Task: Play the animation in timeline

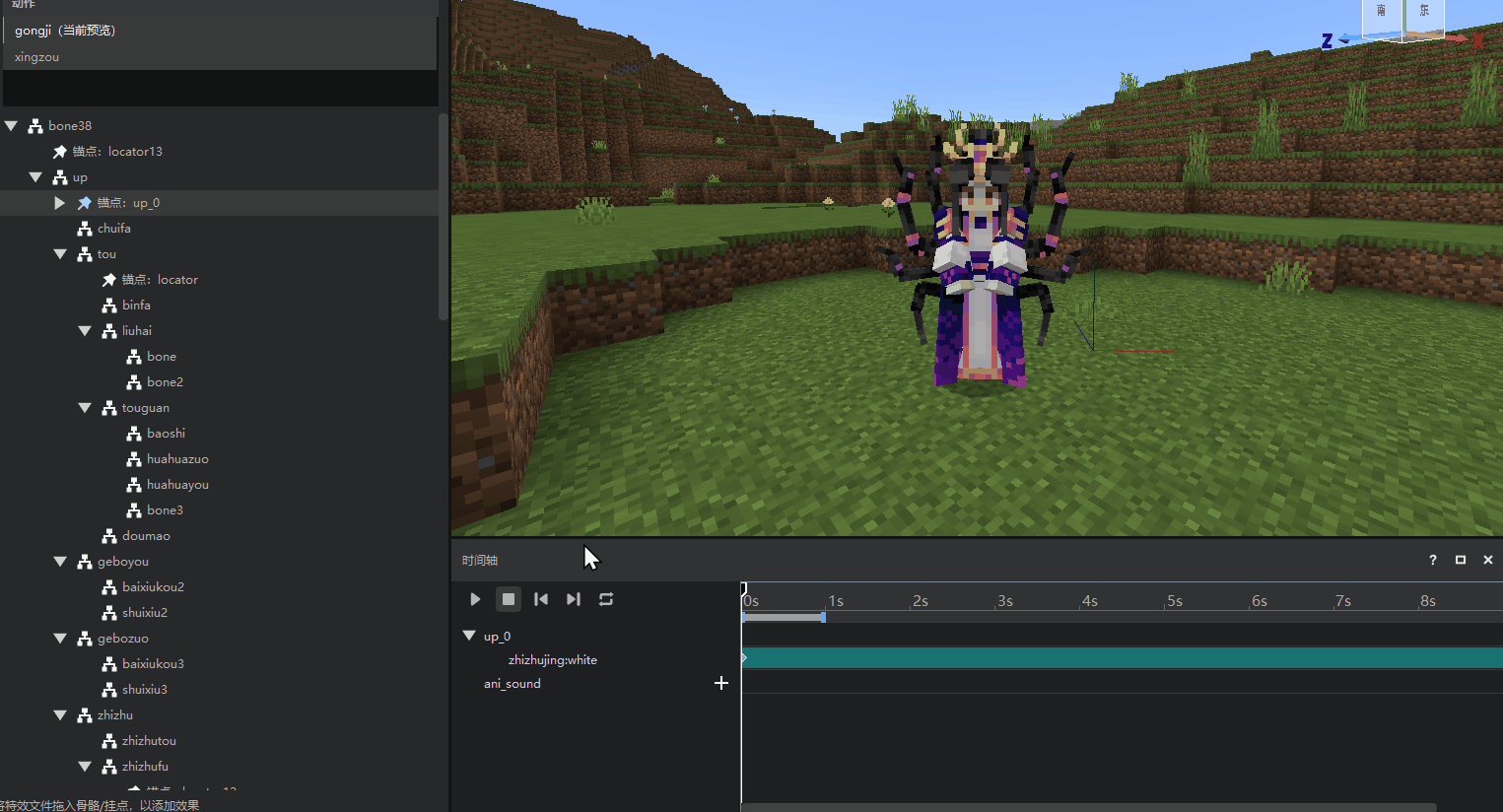Action: [x=475, y=599]
